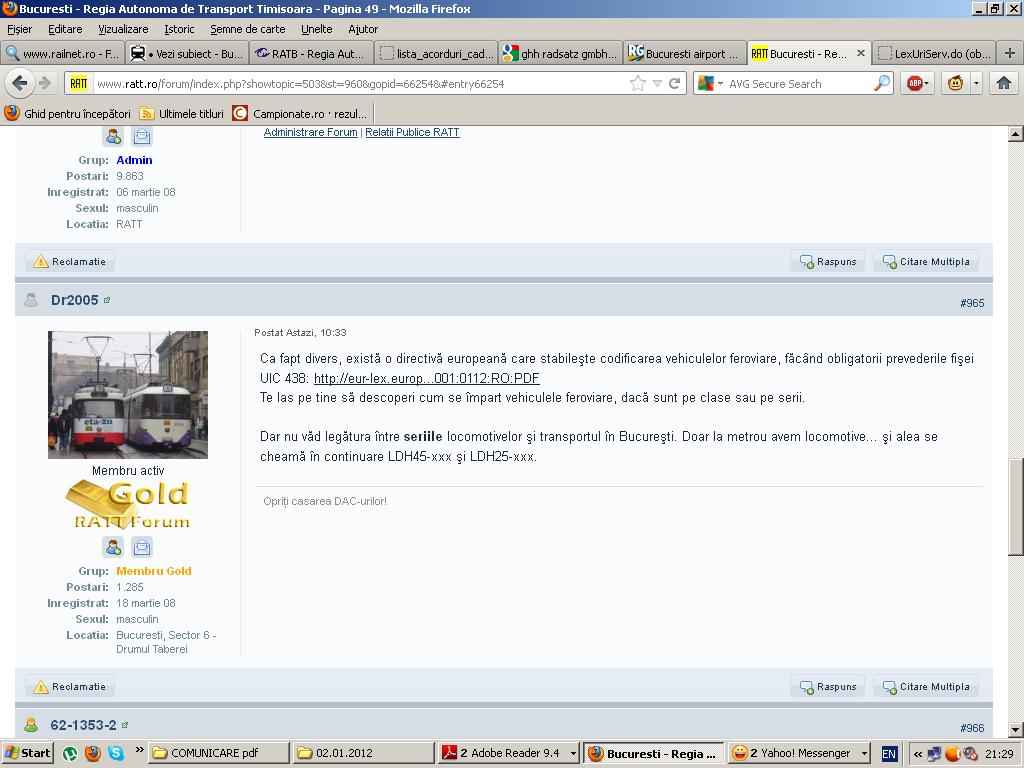Switch to RATB - Regia Aut... tab
1024x768 pixels.
pyautogui.click(x=311, y=54)
